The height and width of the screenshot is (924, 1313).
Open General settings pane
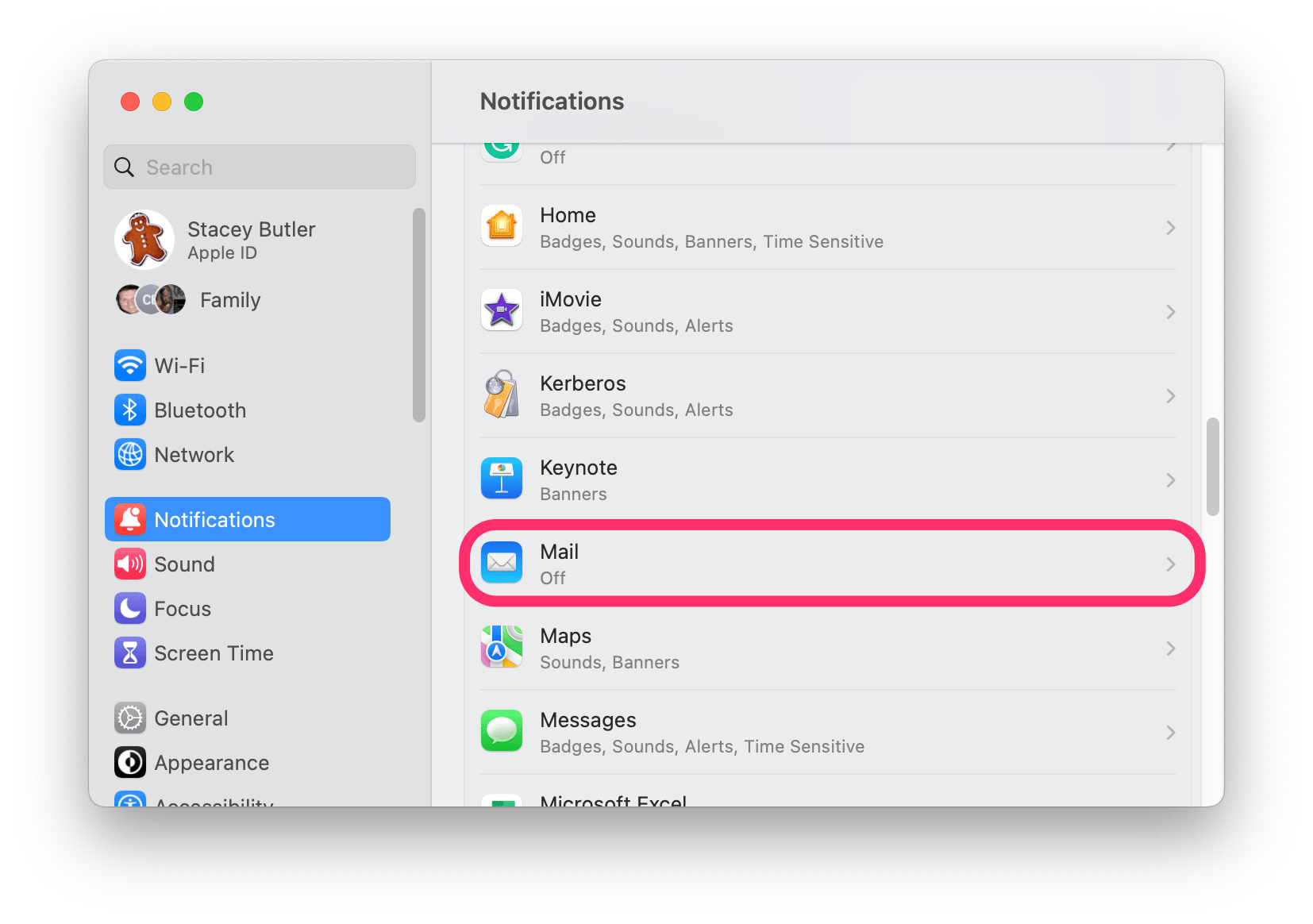click(x=248, y=718)
